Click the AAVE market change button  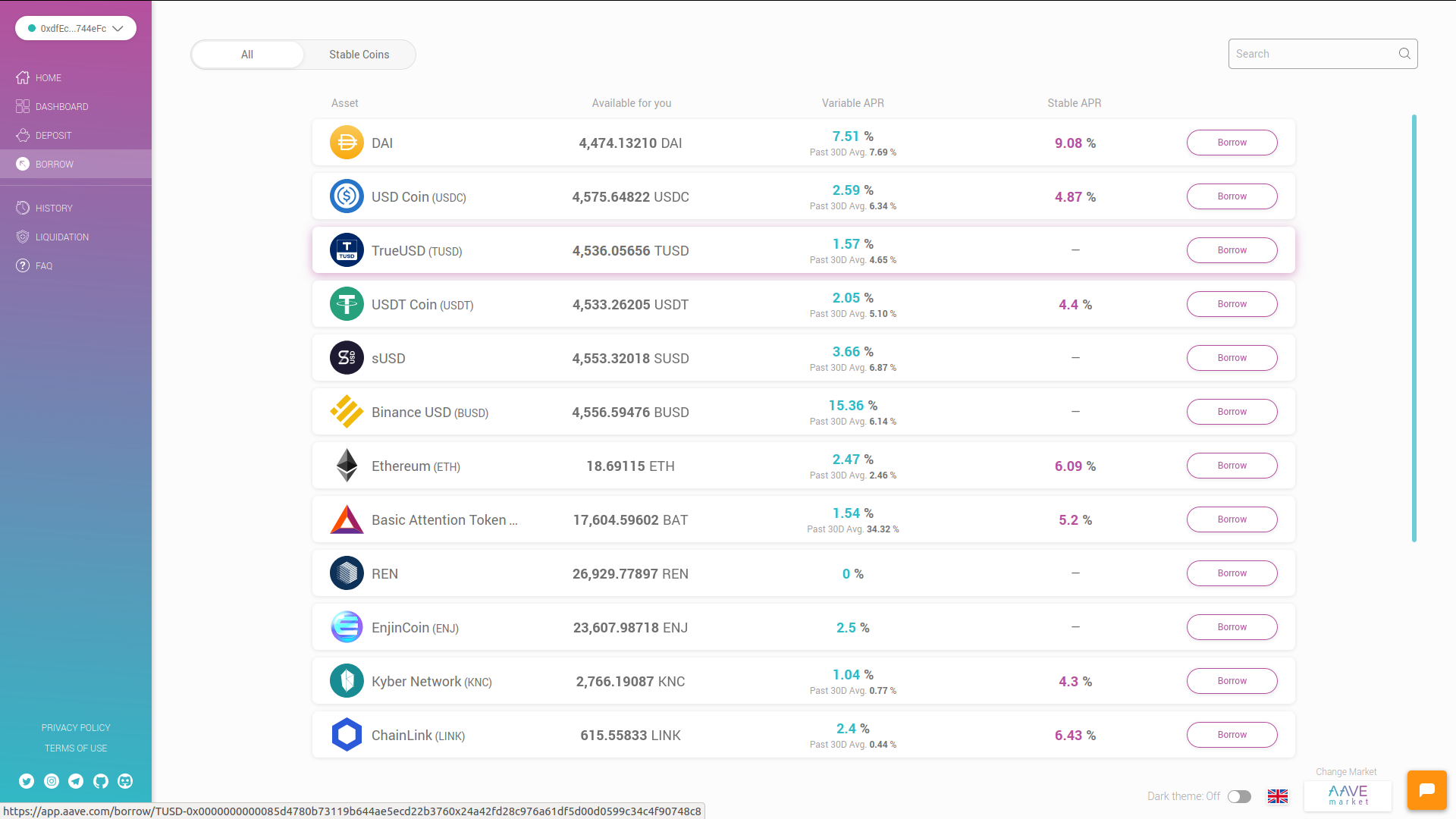coord(1348,795)
